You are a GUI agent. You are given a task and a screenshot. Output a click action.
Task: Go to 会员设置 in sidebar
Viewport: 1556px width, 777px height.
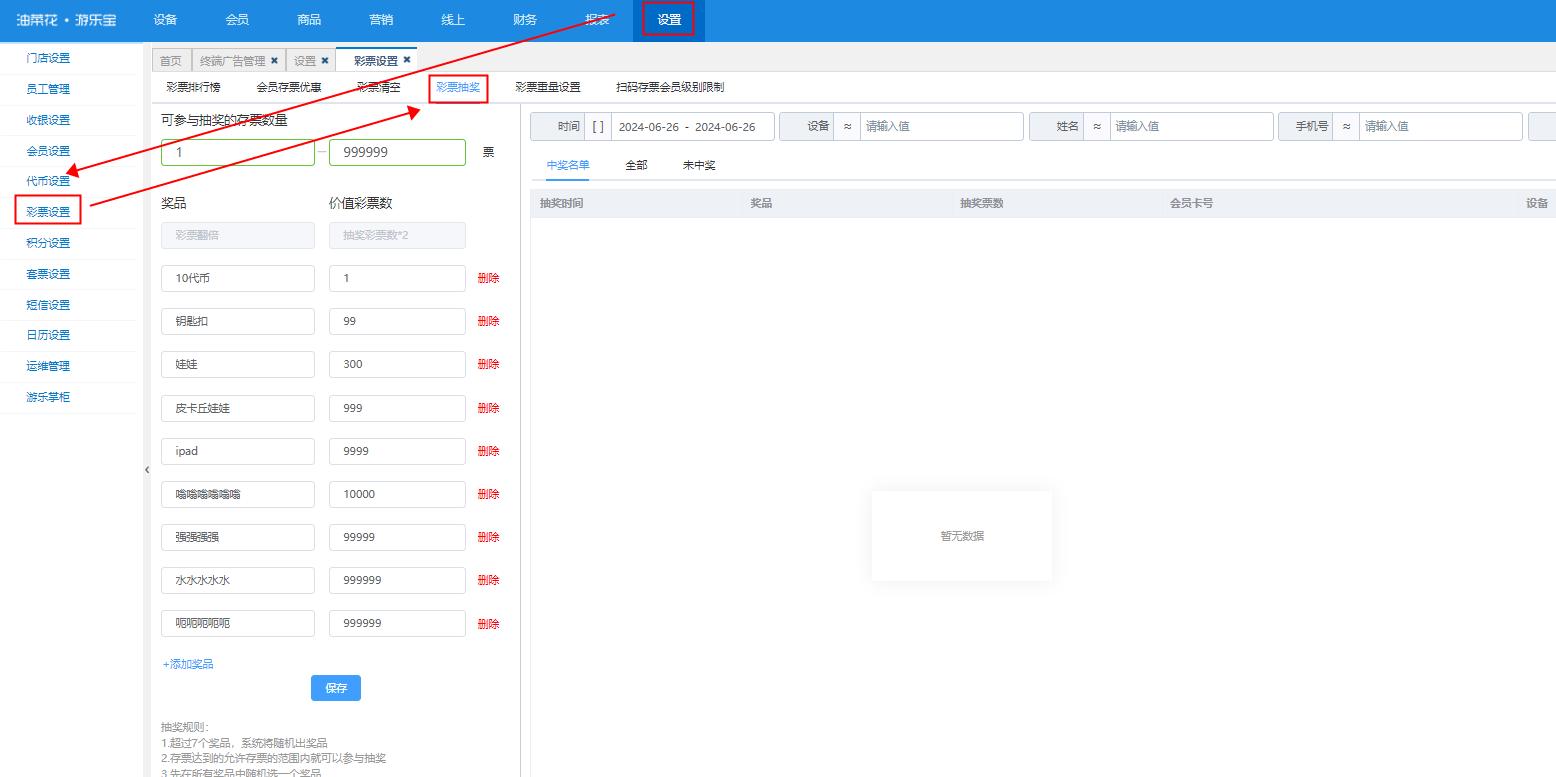(48, 151)
